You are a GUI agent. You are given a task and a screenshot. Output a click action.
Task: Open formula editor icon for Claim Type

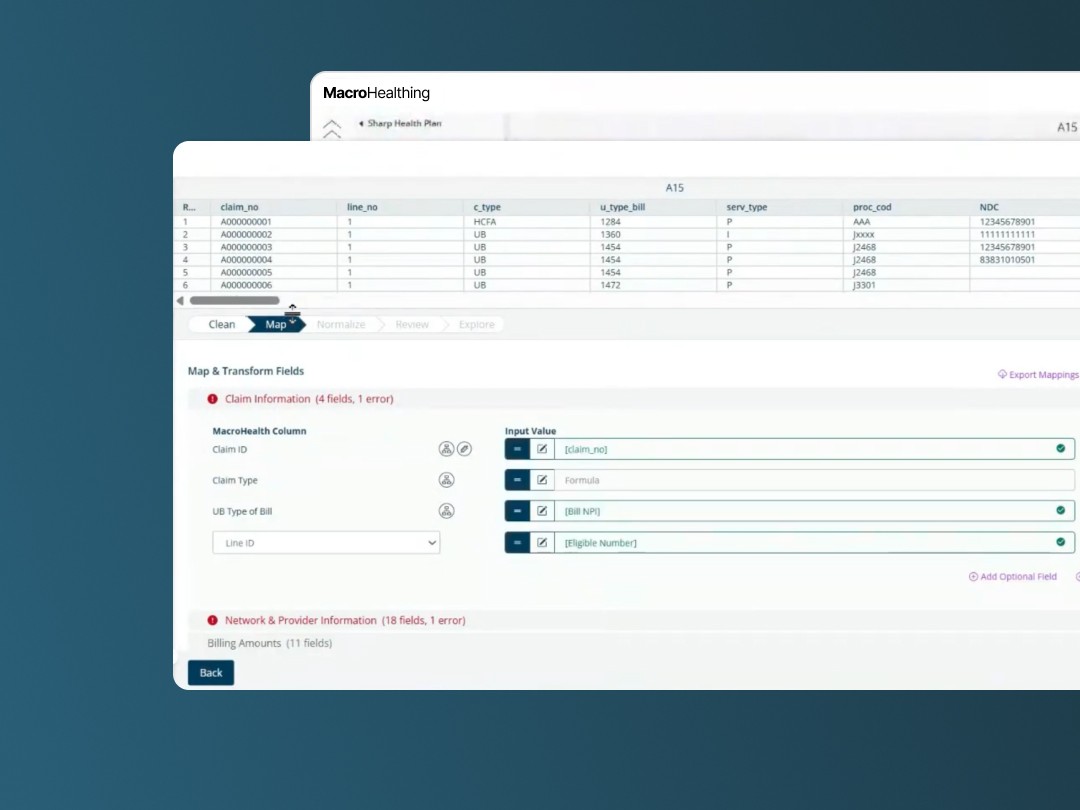(542, 480)
